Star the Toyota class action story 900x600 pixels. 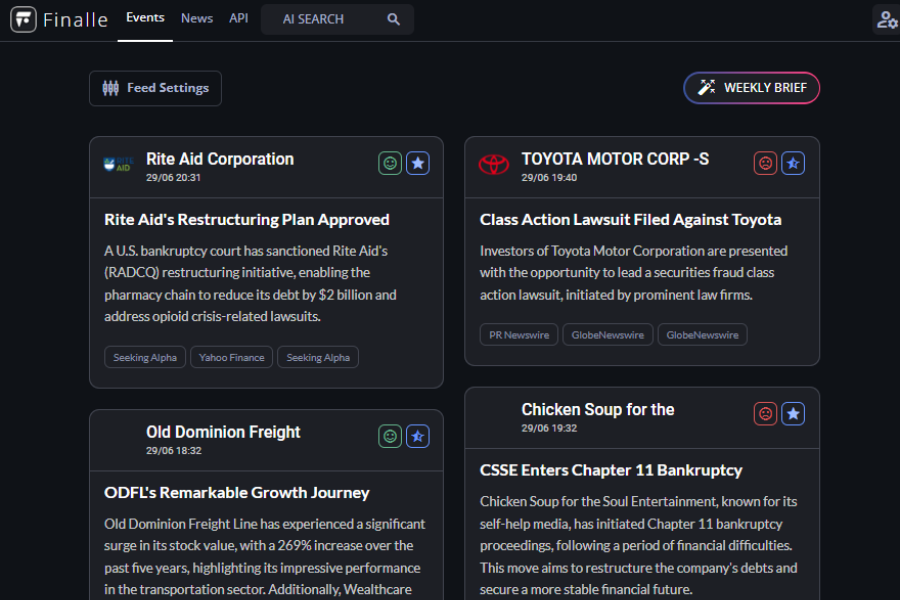coord(793,162)
